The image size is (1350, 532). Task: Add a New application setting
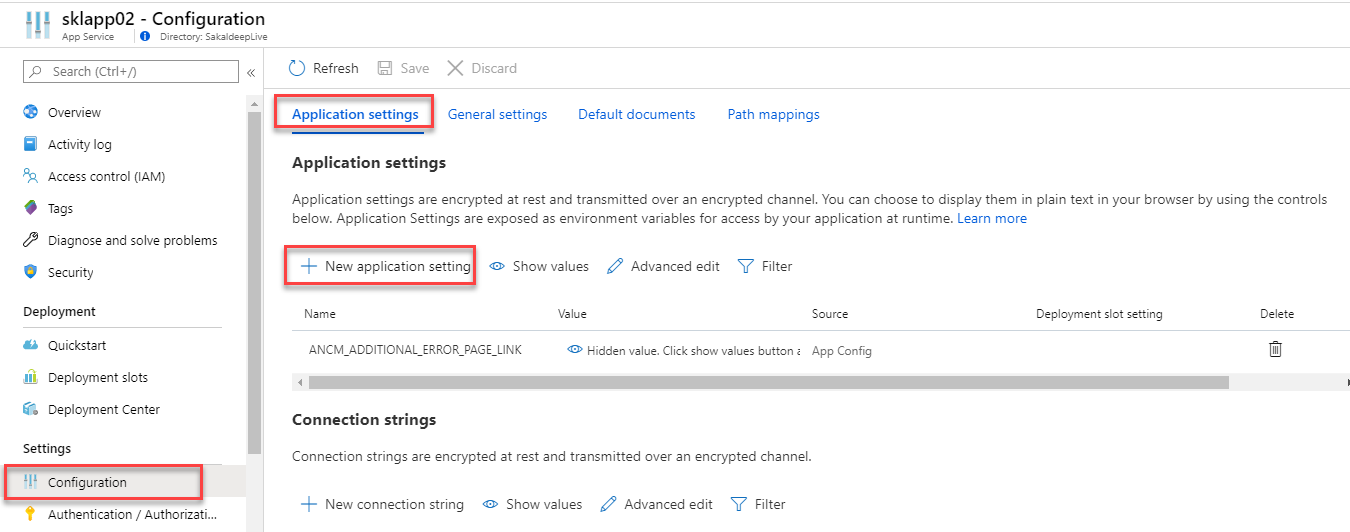386,266
